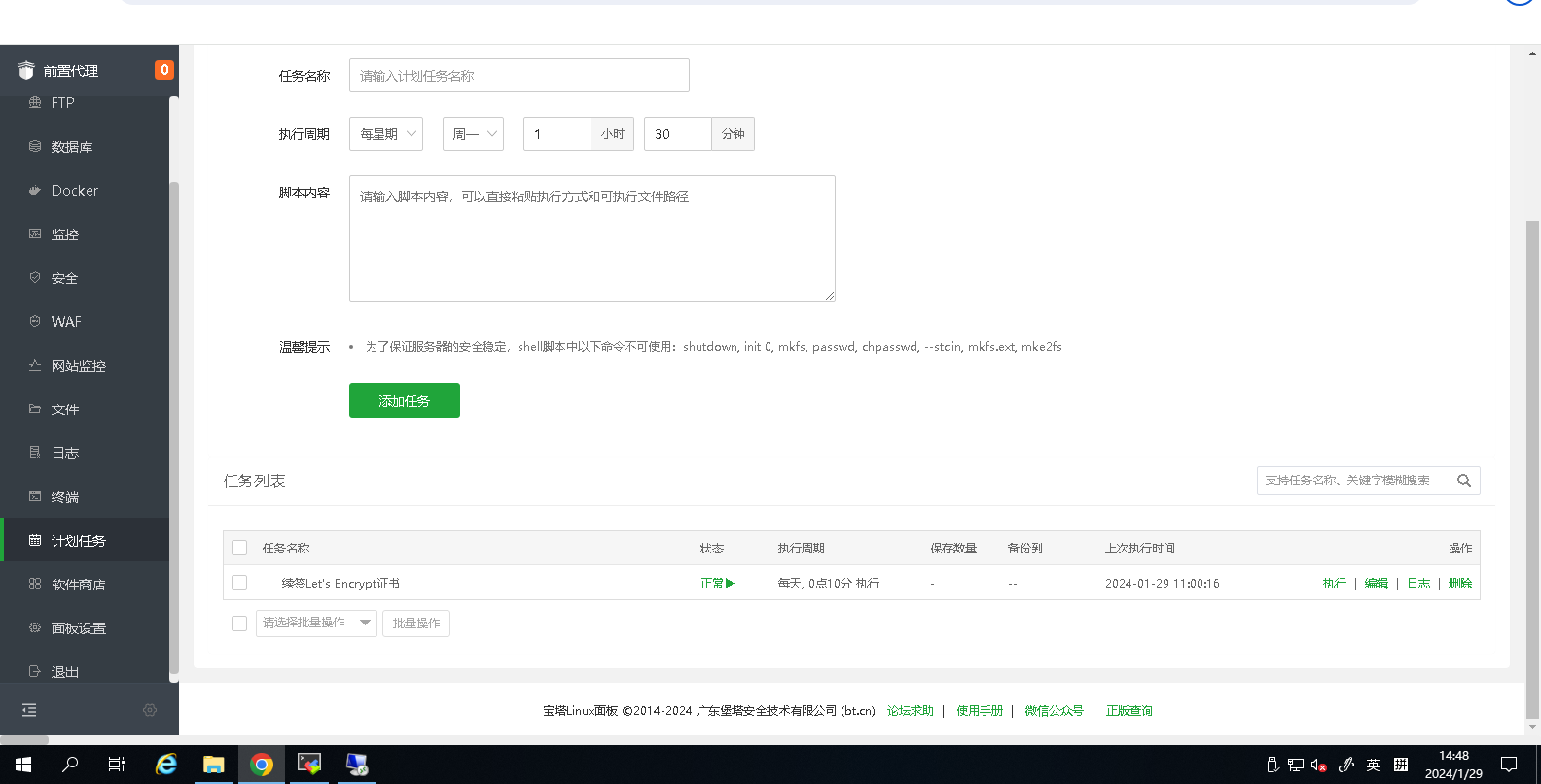Open the 周一 weekday dropdown
Viewport: 1541px width, 784px height.
pos(473,134)
